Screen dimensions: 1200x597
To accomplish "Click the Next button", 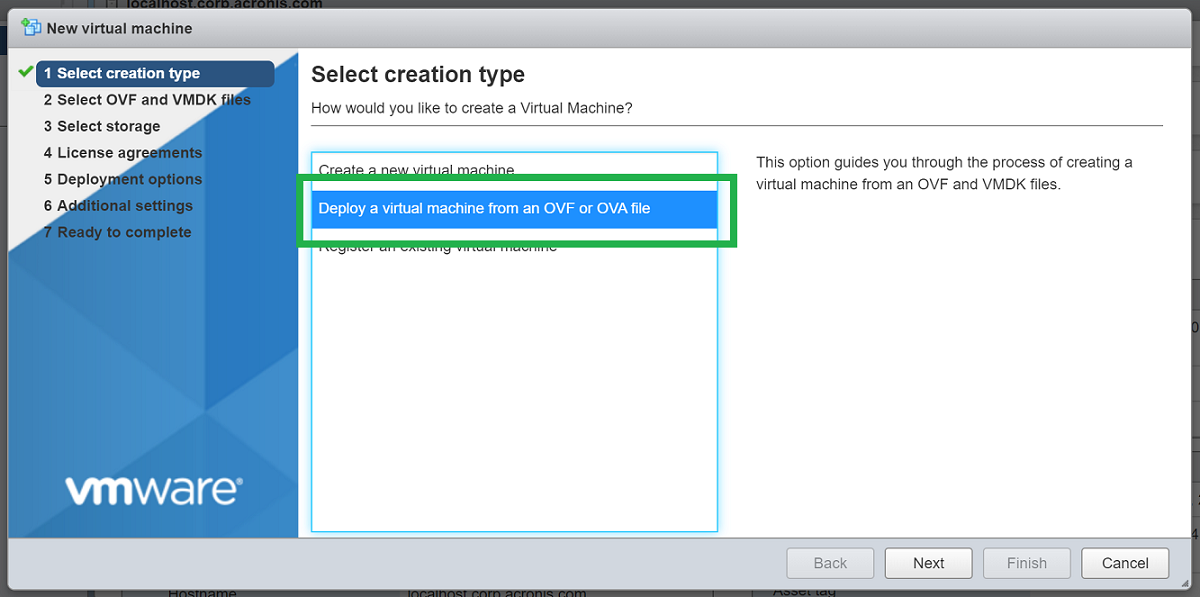I will click(928, 563).
